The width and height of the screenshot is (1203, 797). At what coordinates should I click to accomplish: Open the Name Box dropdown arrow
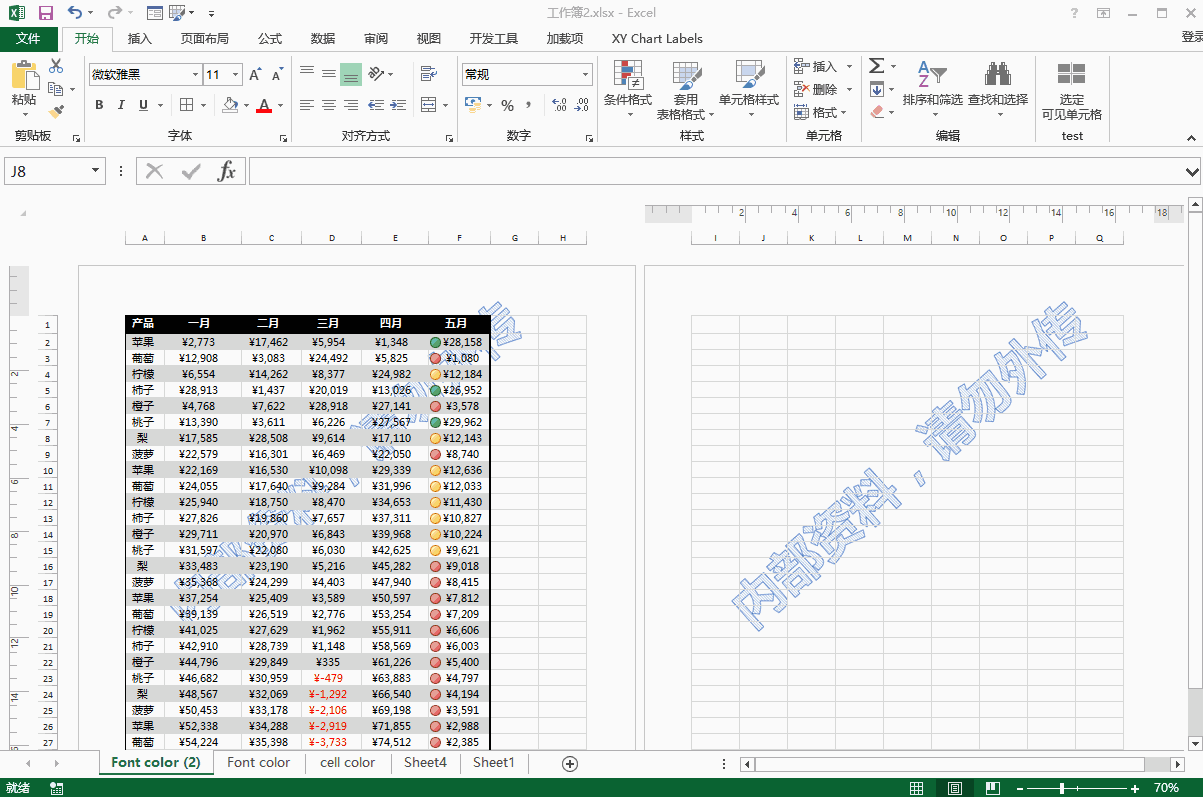click(96, 171)
